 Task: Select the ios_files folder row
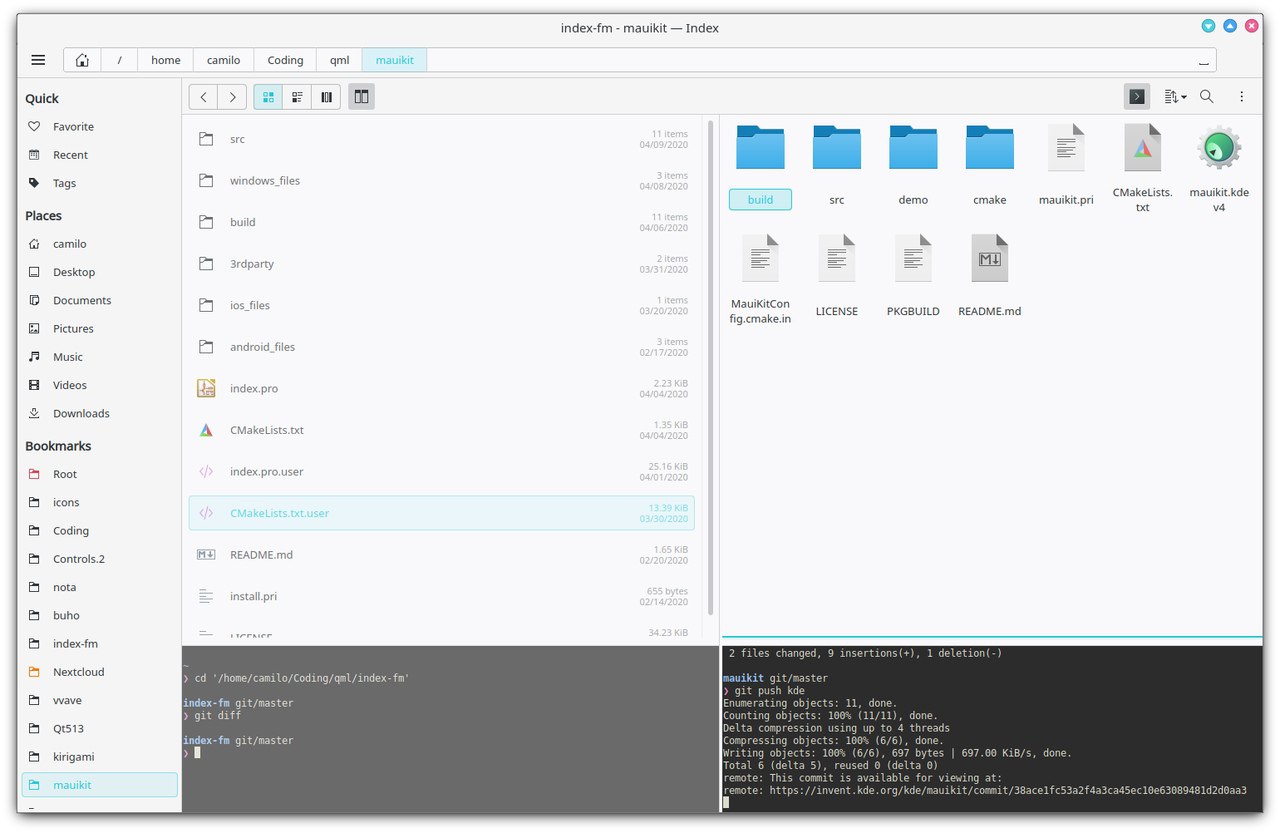[441, 305]
